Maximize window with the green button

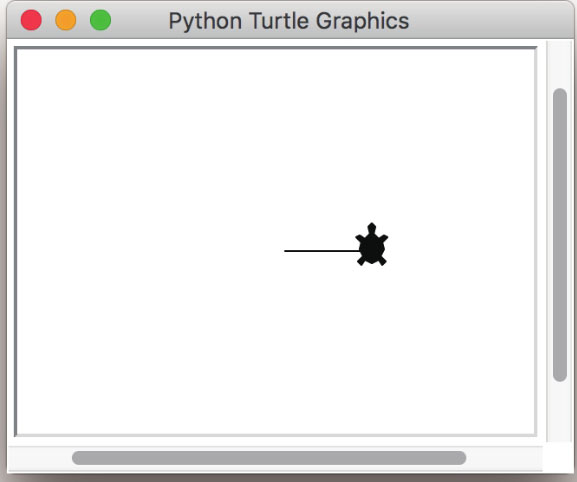coord(100,20)
